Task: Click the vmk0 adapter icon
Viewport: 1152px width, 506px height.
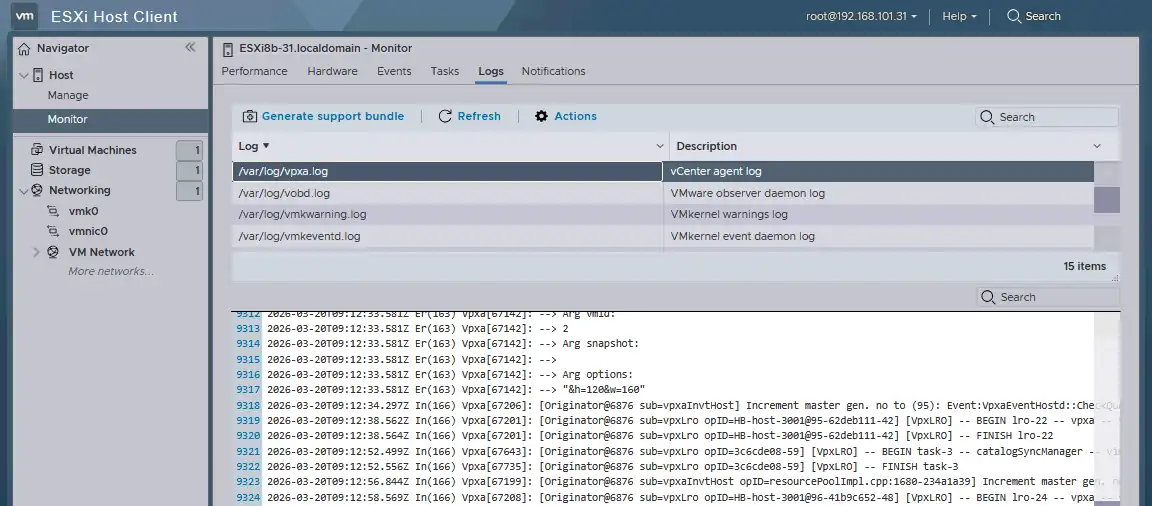Action: 53,211
